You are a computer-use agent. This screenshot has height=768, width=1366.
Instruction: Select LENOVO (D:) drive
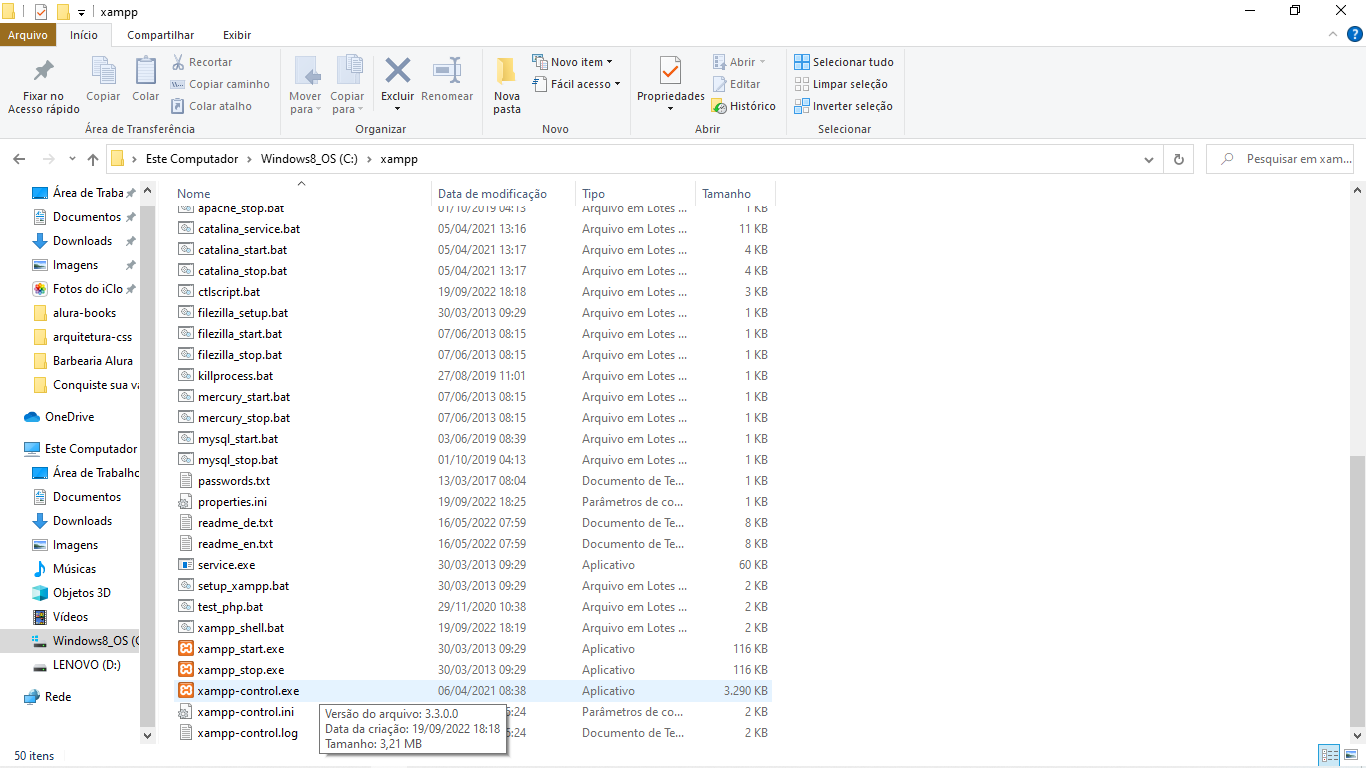pyautogui.click(x=86, y=665)
